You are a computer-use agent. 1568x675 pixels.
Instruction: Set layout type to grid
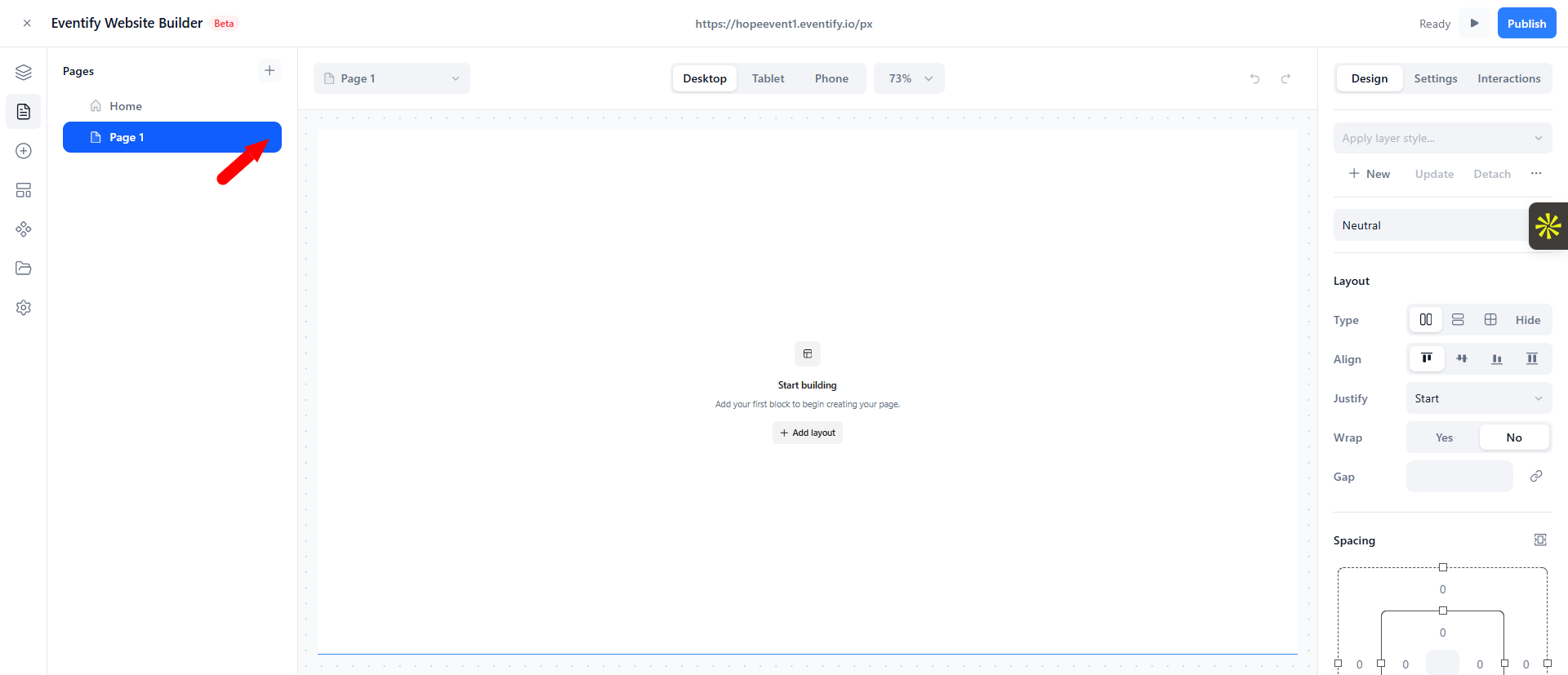1490,320
